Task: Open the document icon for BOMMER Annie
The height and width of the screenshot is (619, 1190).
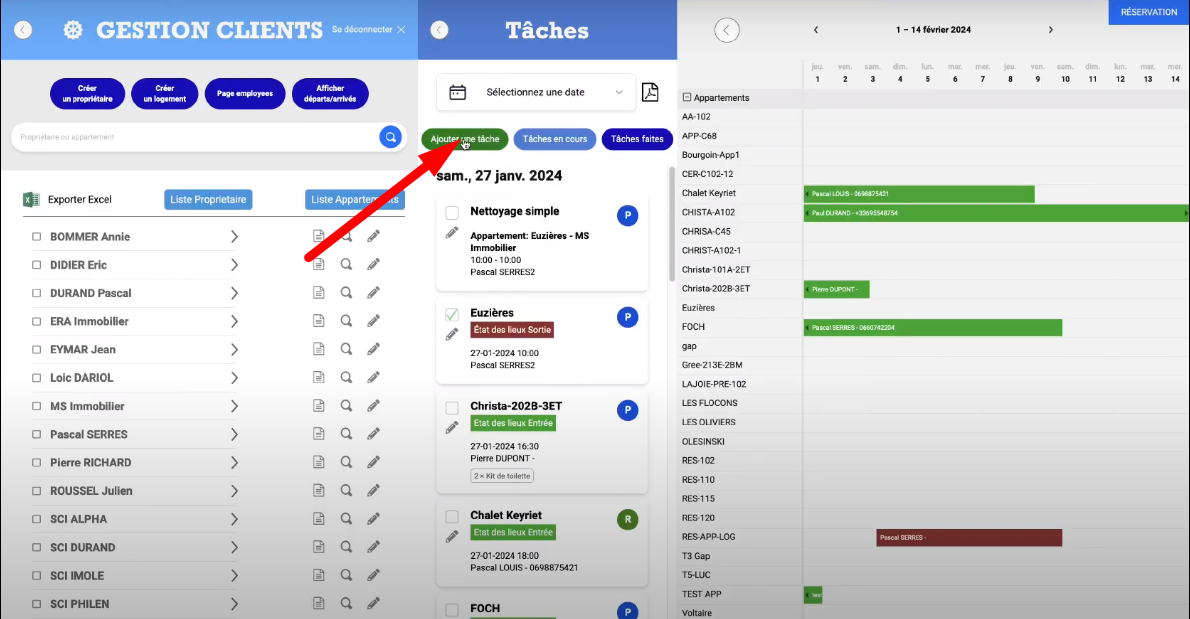Action: (318, 237)
